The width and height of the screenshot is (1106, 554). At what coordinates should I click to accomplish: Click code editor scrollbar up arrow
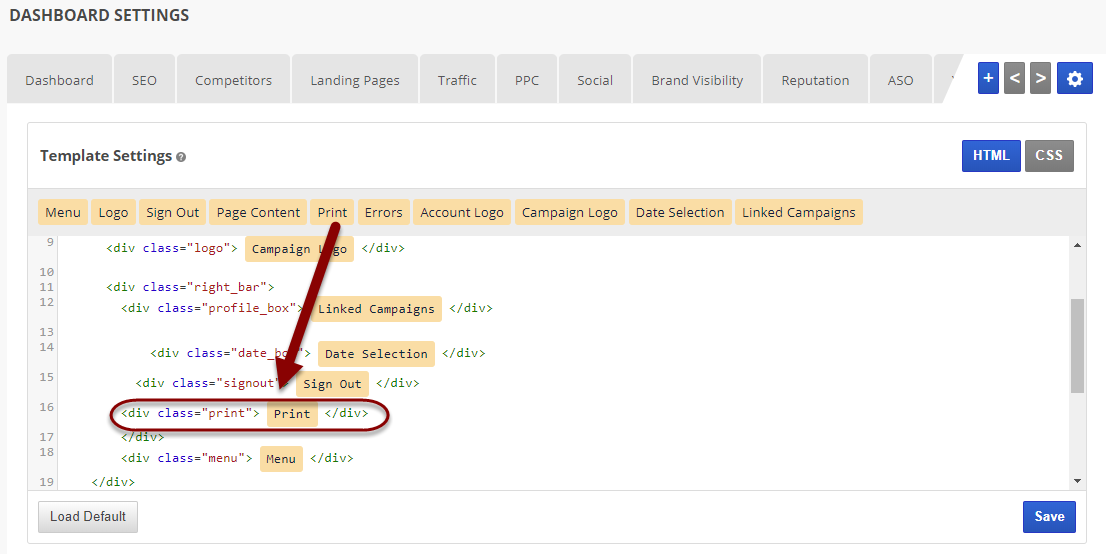coord(1077,245)
